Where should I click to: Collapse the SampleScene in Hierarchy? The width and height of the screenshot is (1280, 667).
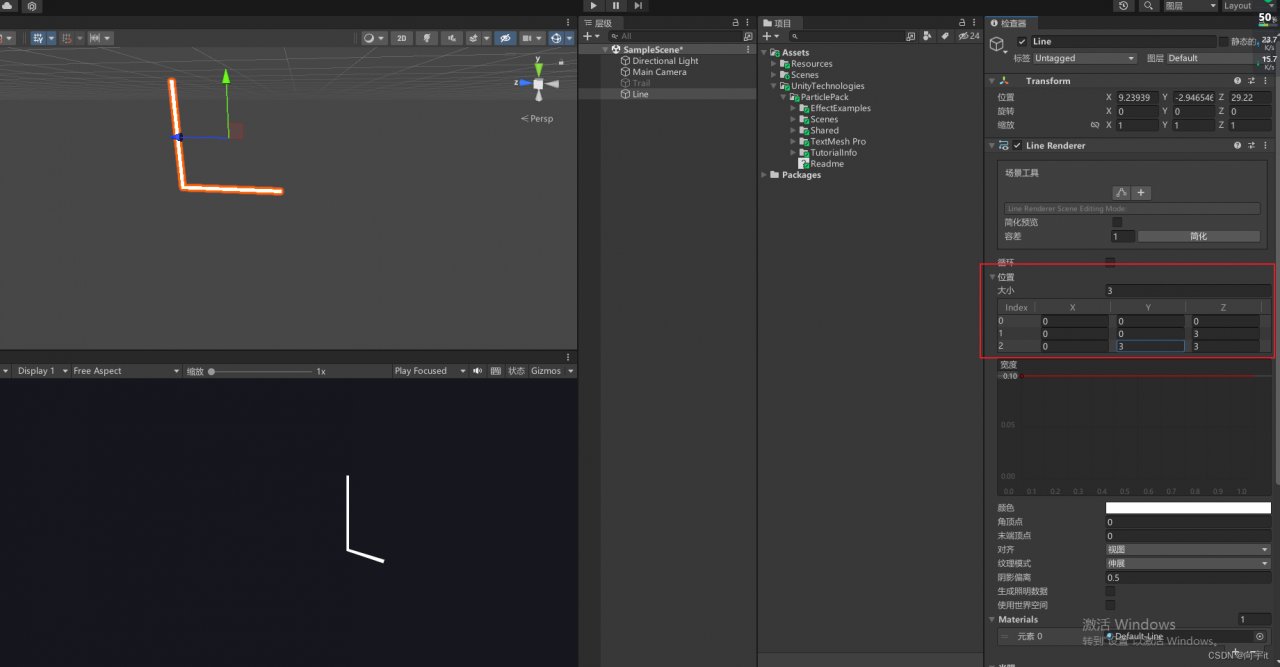point(606,50)
